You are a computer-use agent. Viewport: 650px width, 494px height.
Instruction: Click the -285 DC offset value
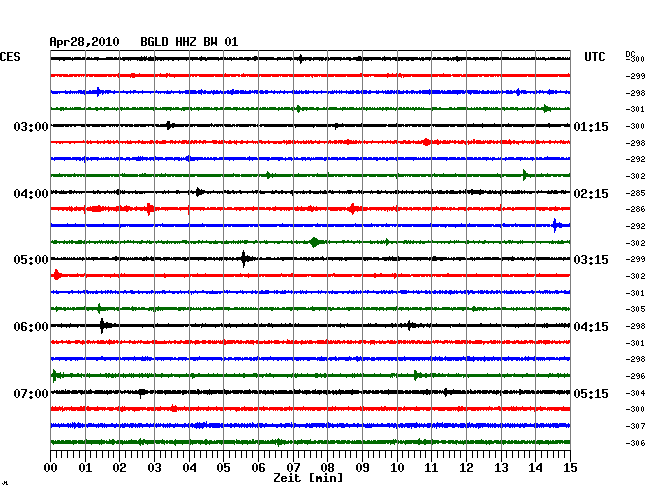click(x=636, y=192)
